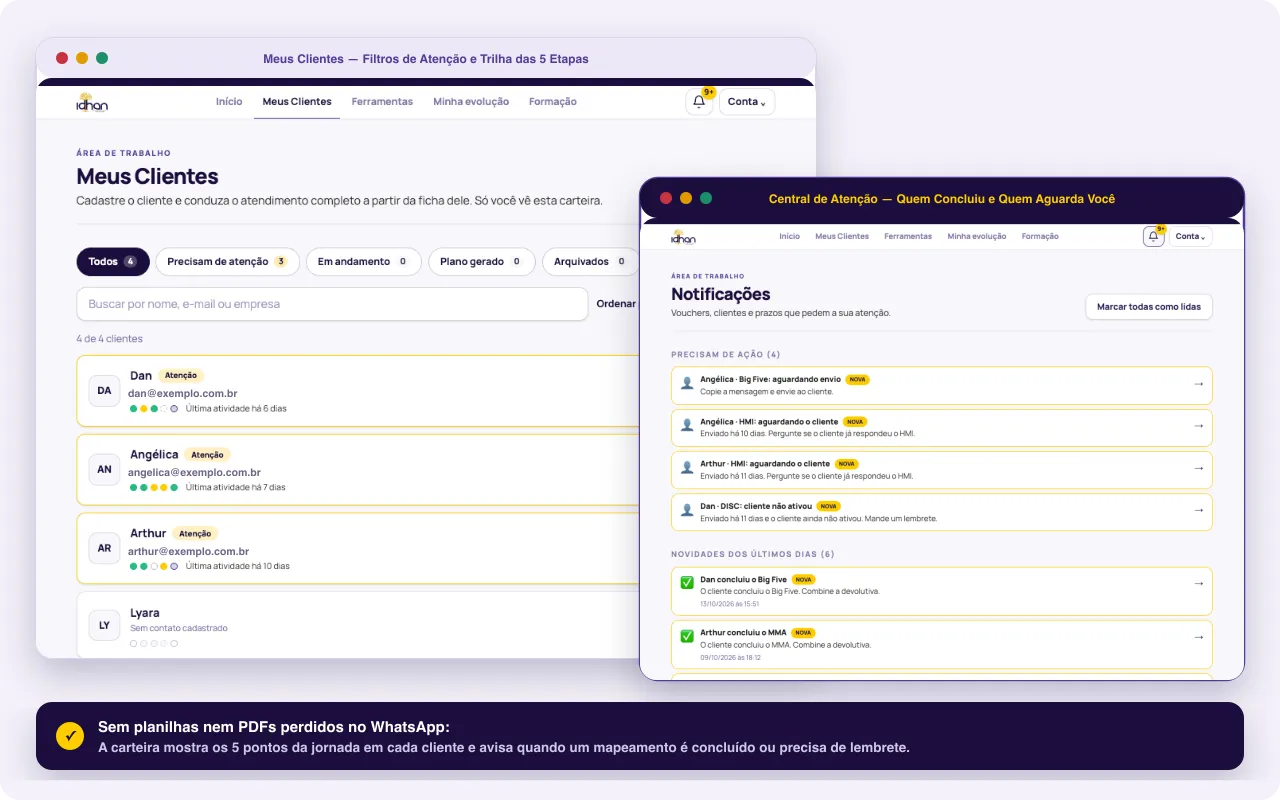Show Em andamento clients

364,262
